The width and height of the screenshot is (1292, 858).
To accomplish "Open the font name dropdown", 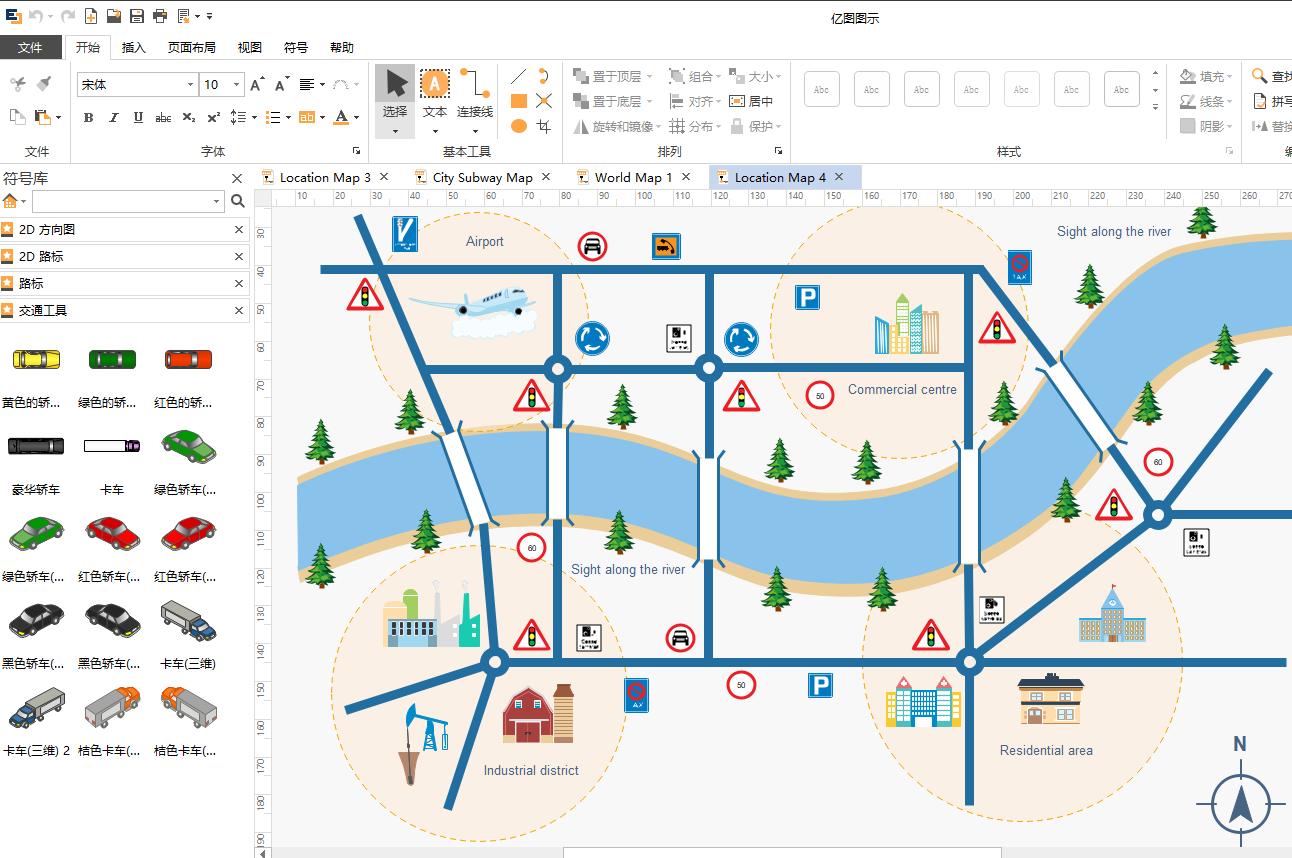I will [x=137, y=85].
